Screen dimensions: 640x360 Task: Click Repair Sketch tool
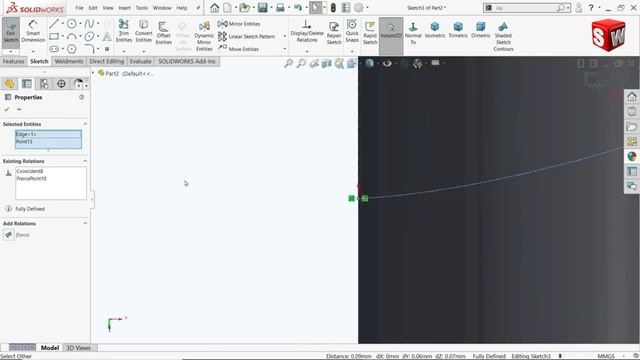pos(334,33)
